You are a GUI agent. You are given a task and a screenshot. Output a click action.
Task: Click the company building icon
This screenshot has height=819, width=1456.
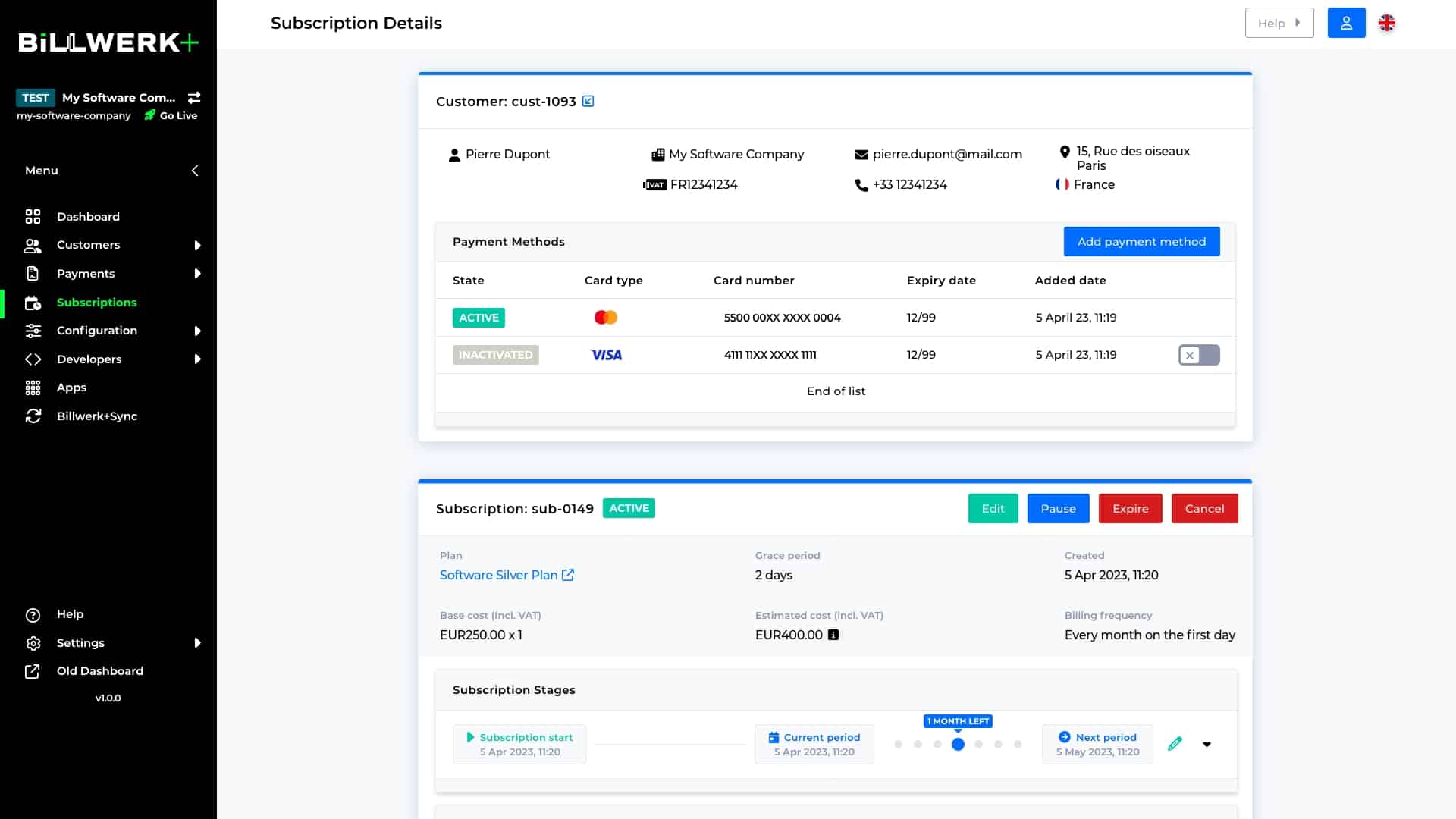point(657,155)
